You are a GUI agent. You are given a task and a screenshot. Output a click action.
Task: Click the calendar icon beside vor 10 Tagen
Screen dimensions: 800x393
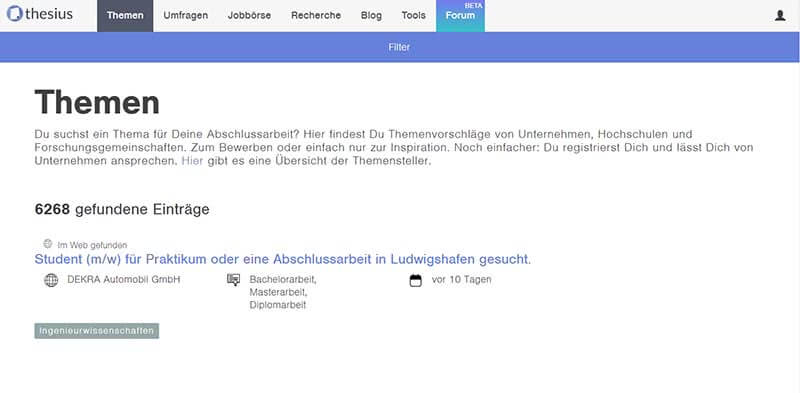[x=416, y=280]
